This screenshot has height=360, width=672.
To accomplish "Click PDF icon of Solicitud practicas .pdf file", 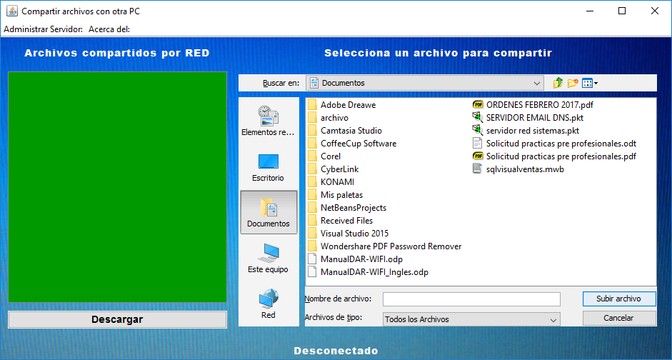I will coord(477,156).
